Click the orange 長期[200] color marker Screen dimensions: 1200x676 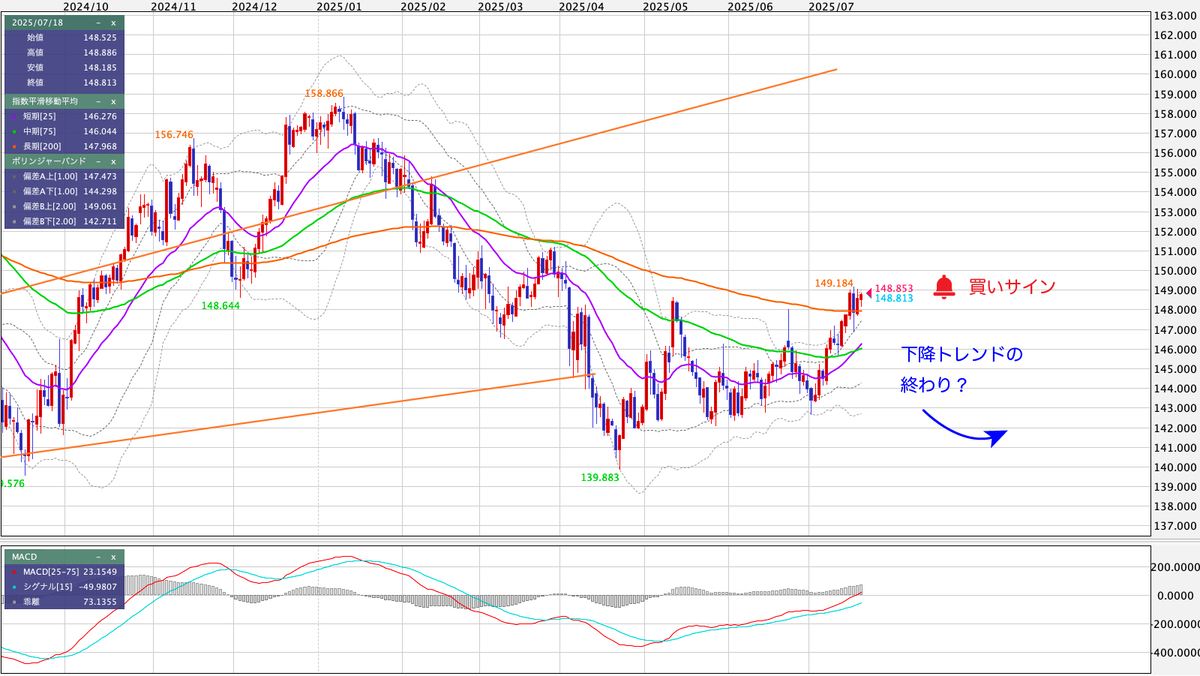pos(12,145)
